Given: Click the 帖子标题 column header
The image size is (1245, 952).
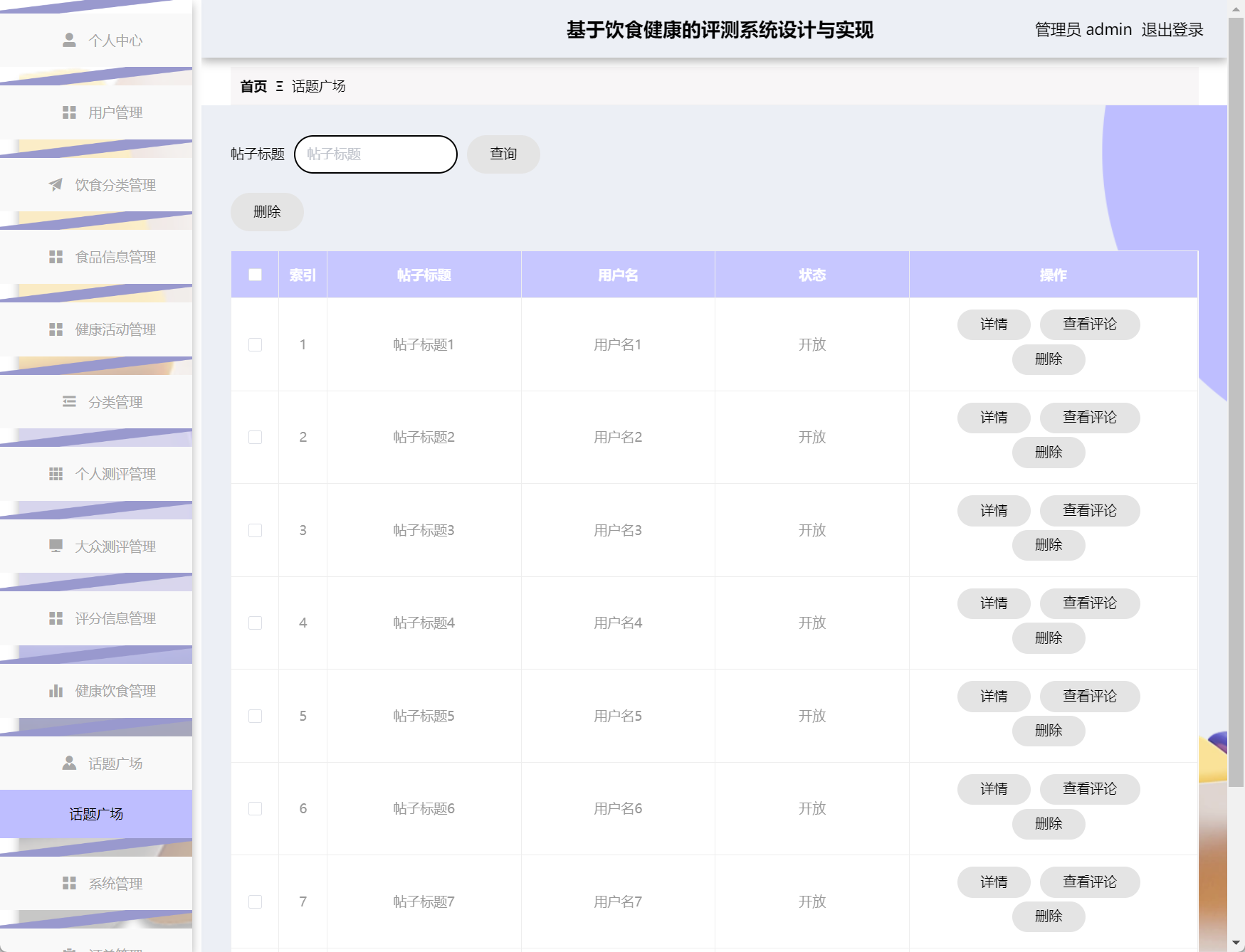Looking at the screenshot, I should coord(424,275).
